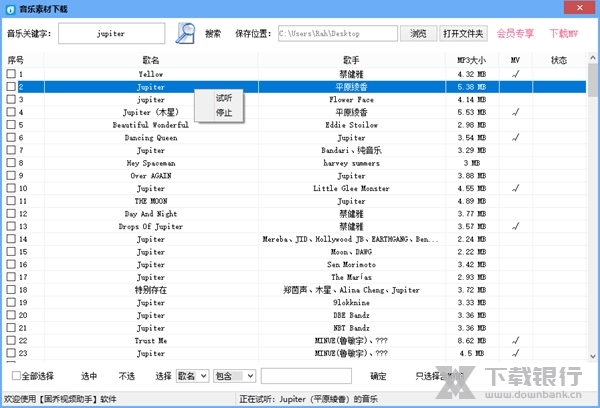Focus the filter text box beside 包含
Image resolution: width=600 pixels, height=408 pixels.
pyautogui.click(x=306, y=376)
